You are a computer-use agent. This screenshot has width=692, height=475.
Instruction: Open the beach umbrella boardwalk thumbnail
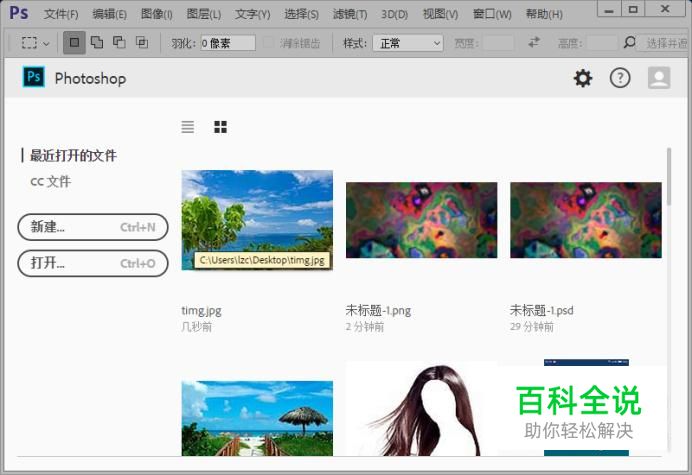click(x=257, y=418)
